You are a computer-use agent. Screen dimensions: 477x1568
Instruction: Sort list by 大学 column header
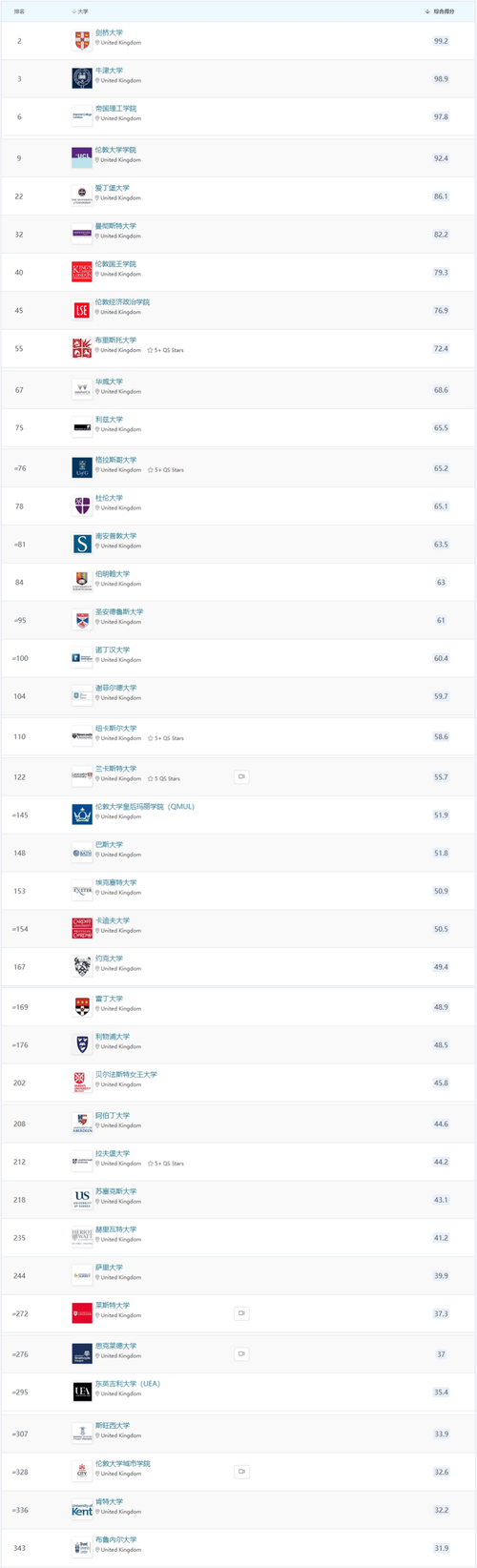point(80,11)
